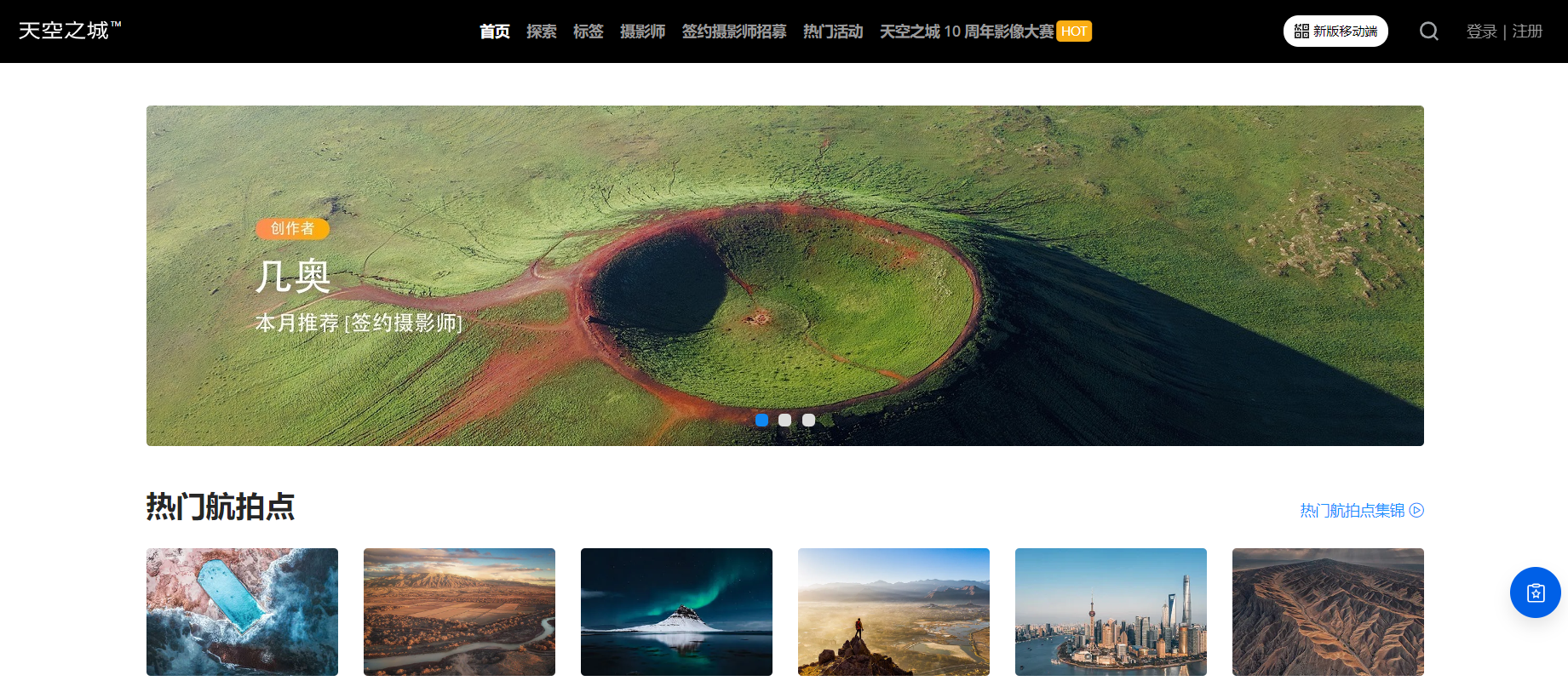Image resolution: width=1568 pixels, height=681 pixels.
Task: Switch to the second carousel slide dot
Action: point(784,420)
